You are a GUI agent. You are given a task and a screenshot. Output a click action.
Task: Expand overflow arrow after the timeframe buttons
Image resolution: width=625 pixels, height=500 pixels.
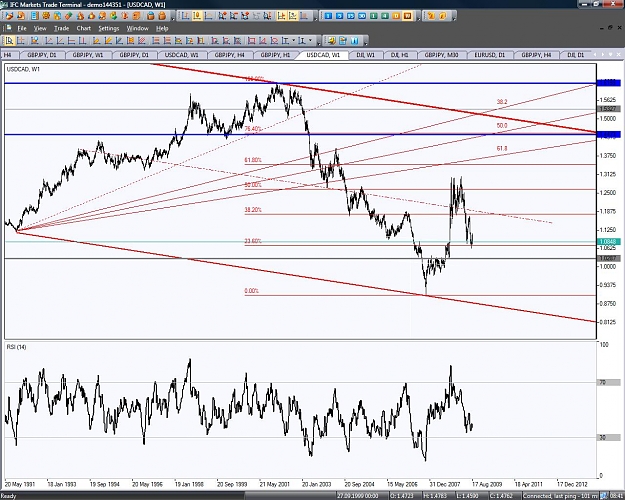click(418, 17)
